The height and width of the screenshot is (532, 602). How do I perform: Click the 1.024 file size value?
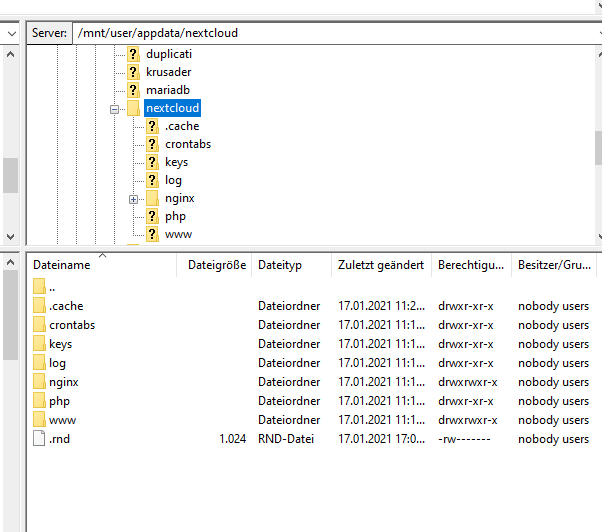click(x=233, y=439)
